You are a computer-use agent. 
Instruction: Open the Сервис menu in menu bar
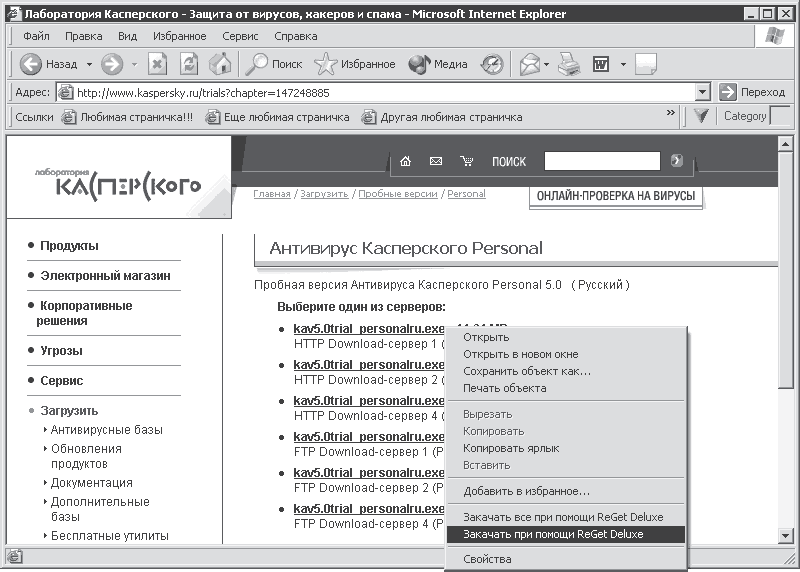click(x=240, y=36)
